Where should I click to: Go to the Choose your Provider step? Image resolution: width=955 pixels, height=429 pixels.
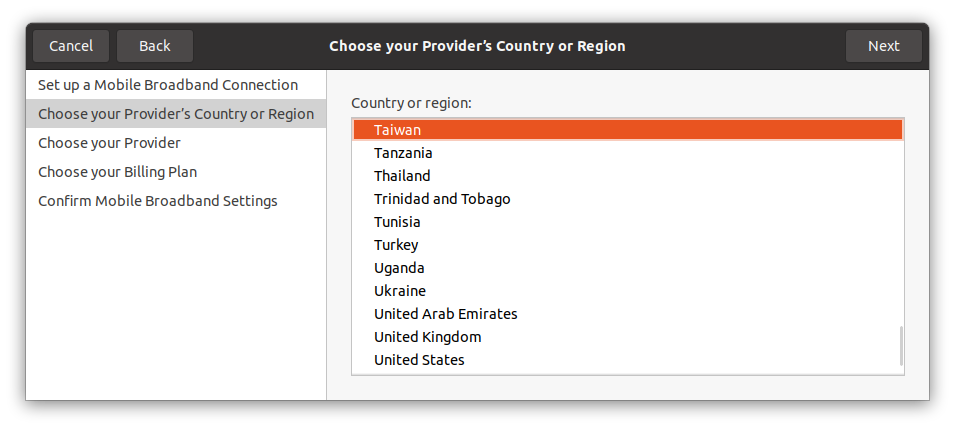tap(109, 143)
